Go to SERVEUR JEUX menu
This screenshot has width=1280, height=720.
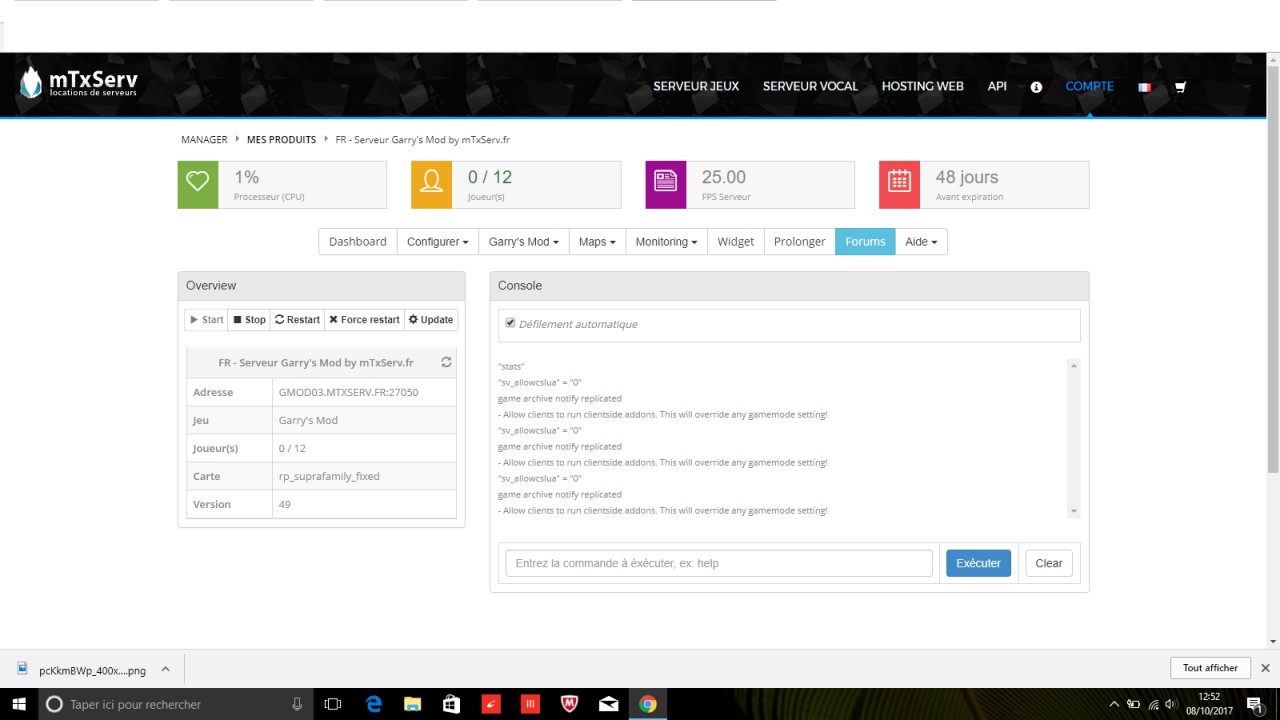pos(696,87)
